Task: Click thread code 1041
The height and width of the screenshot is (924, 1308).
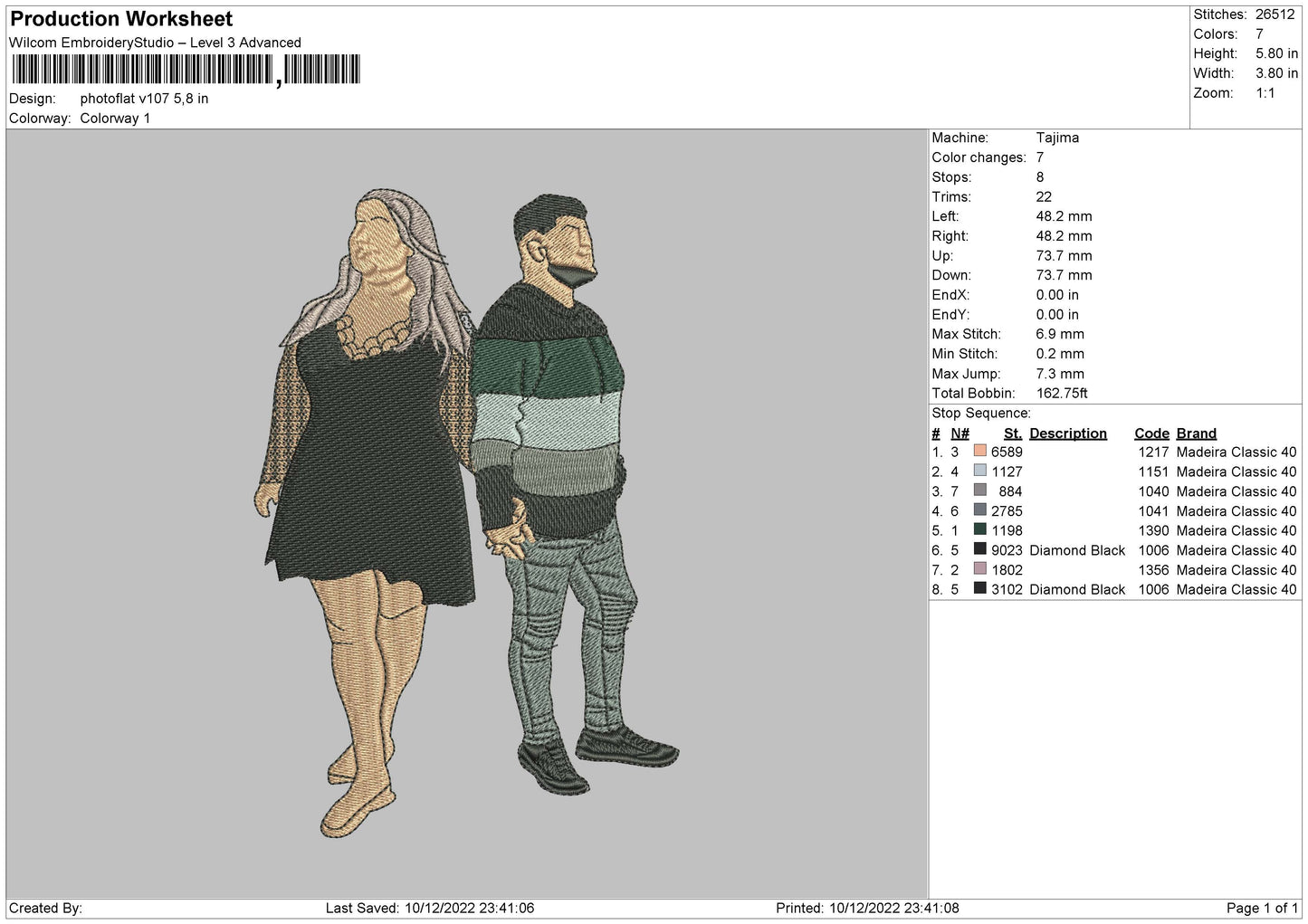Action: (1153, 511)
